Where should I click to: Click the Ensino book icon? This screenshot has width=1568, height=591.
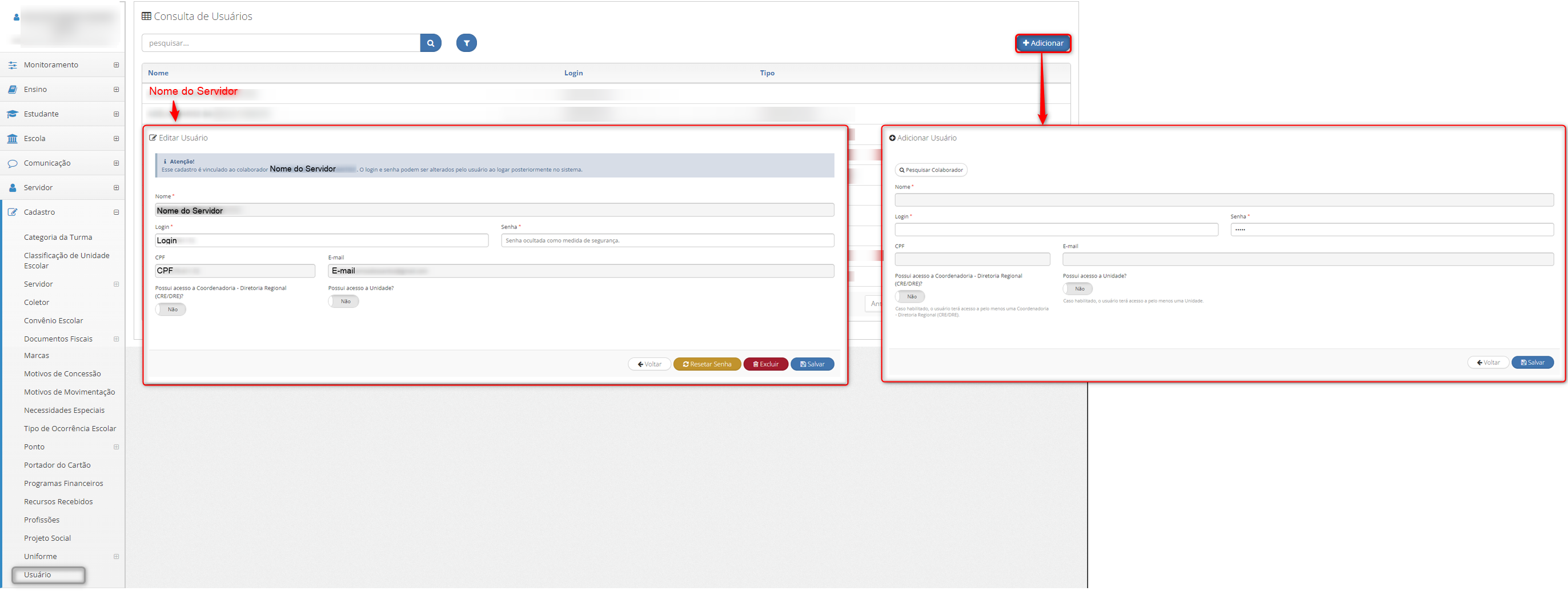(x=12, y=90)
